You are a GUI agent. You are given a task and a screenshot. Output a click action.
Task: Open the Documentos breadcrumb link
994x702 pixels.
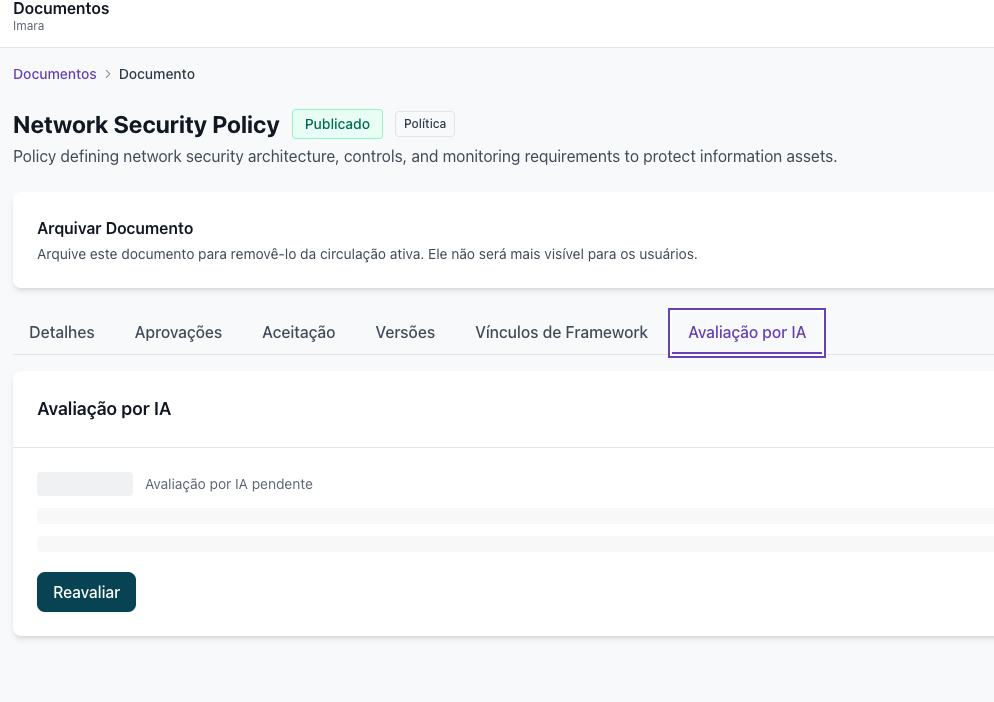55,74
